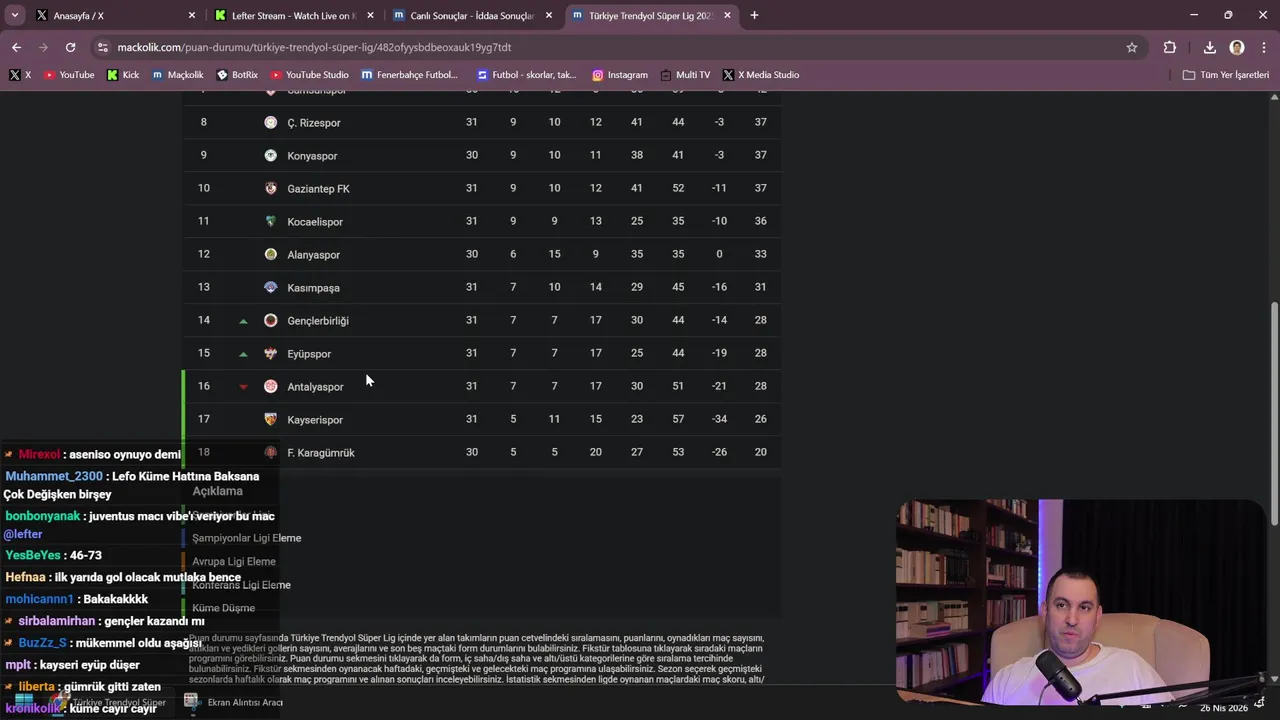Click the red down arrow beside Antalyaspor
This screenshot has height=720, width=1280.
pyautogui.click(x=243, y=387)
